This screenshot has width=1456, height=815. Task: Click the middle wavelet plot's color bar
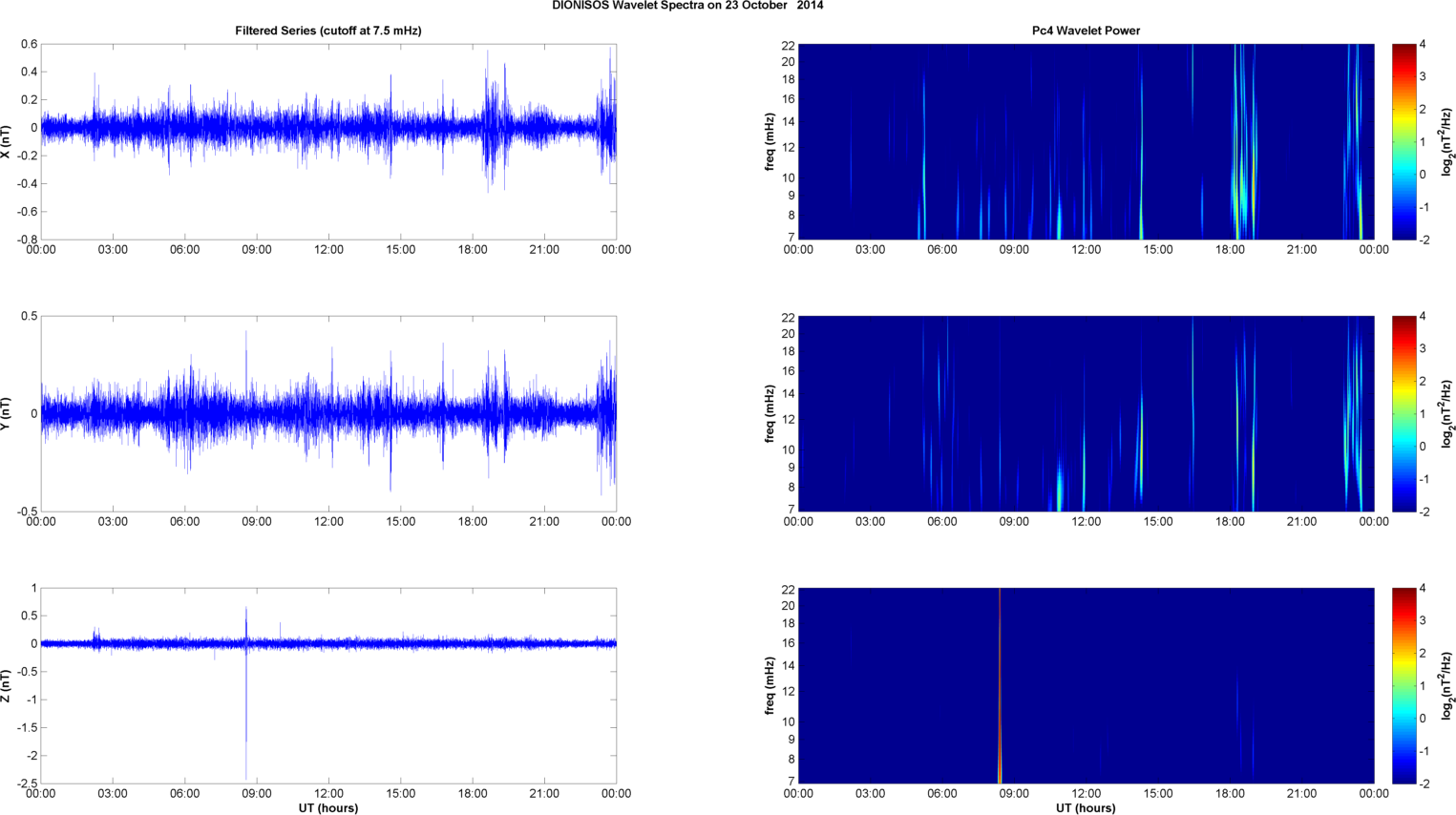pyautogui.click(x=1403, y=413)
